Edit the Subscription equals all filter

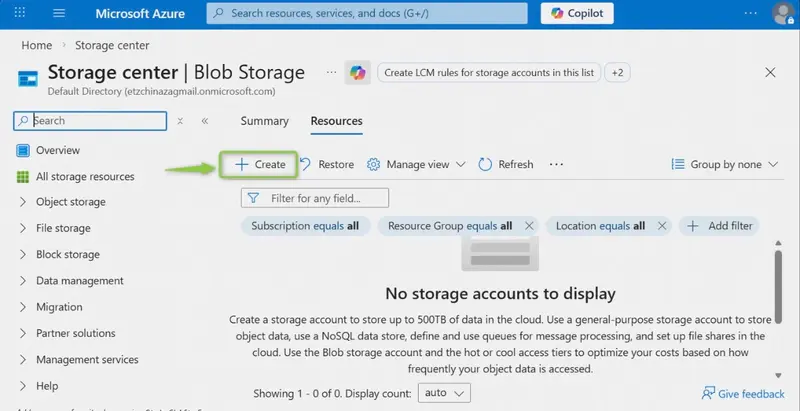click(x=305, y=226)
